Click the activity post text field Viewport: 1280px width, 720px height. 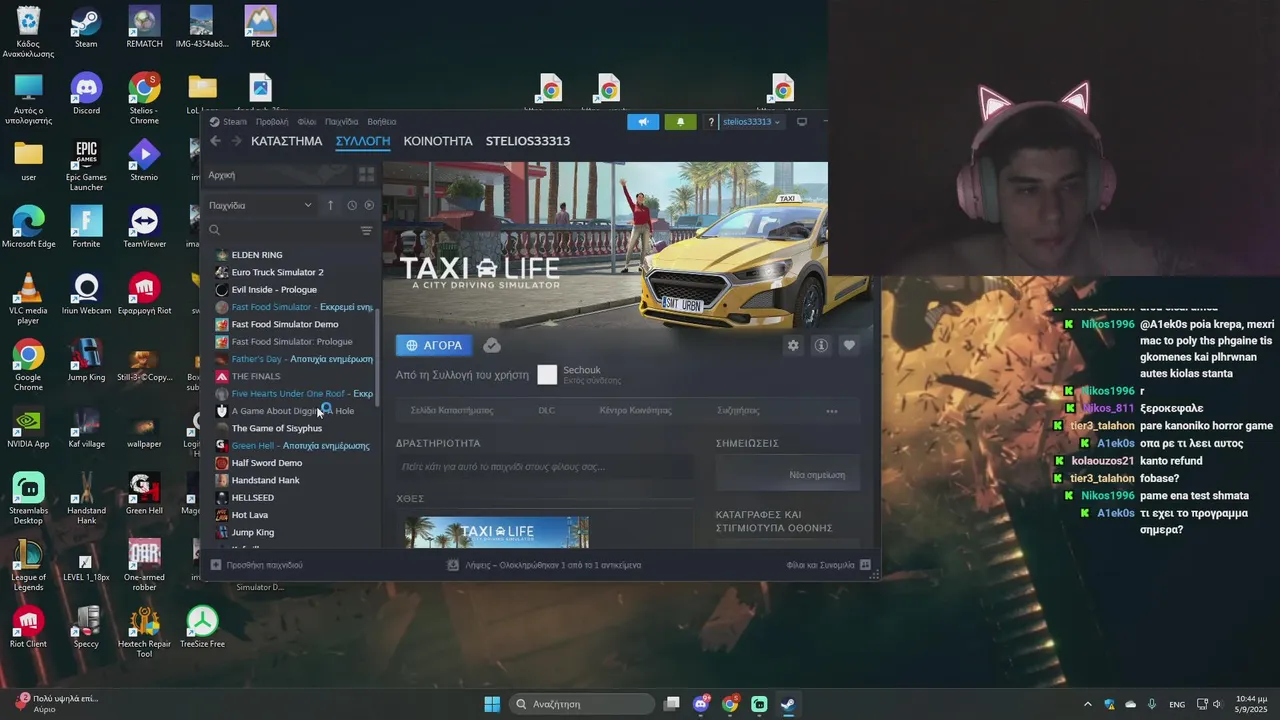544,467
